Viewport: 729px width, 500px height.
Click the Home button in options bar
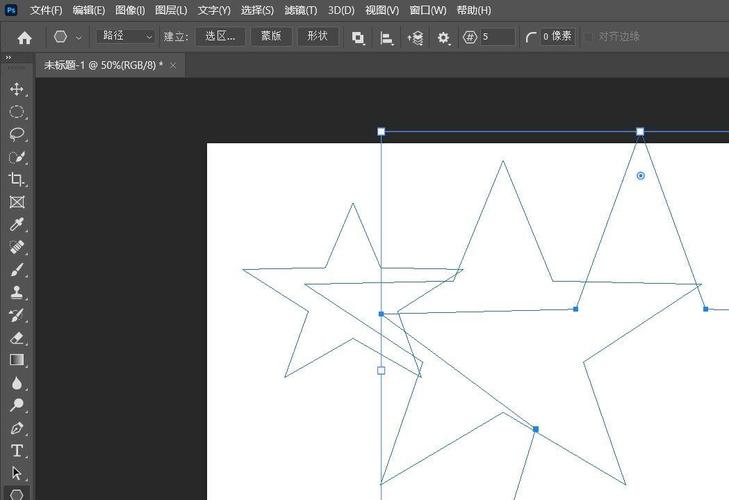24,37
